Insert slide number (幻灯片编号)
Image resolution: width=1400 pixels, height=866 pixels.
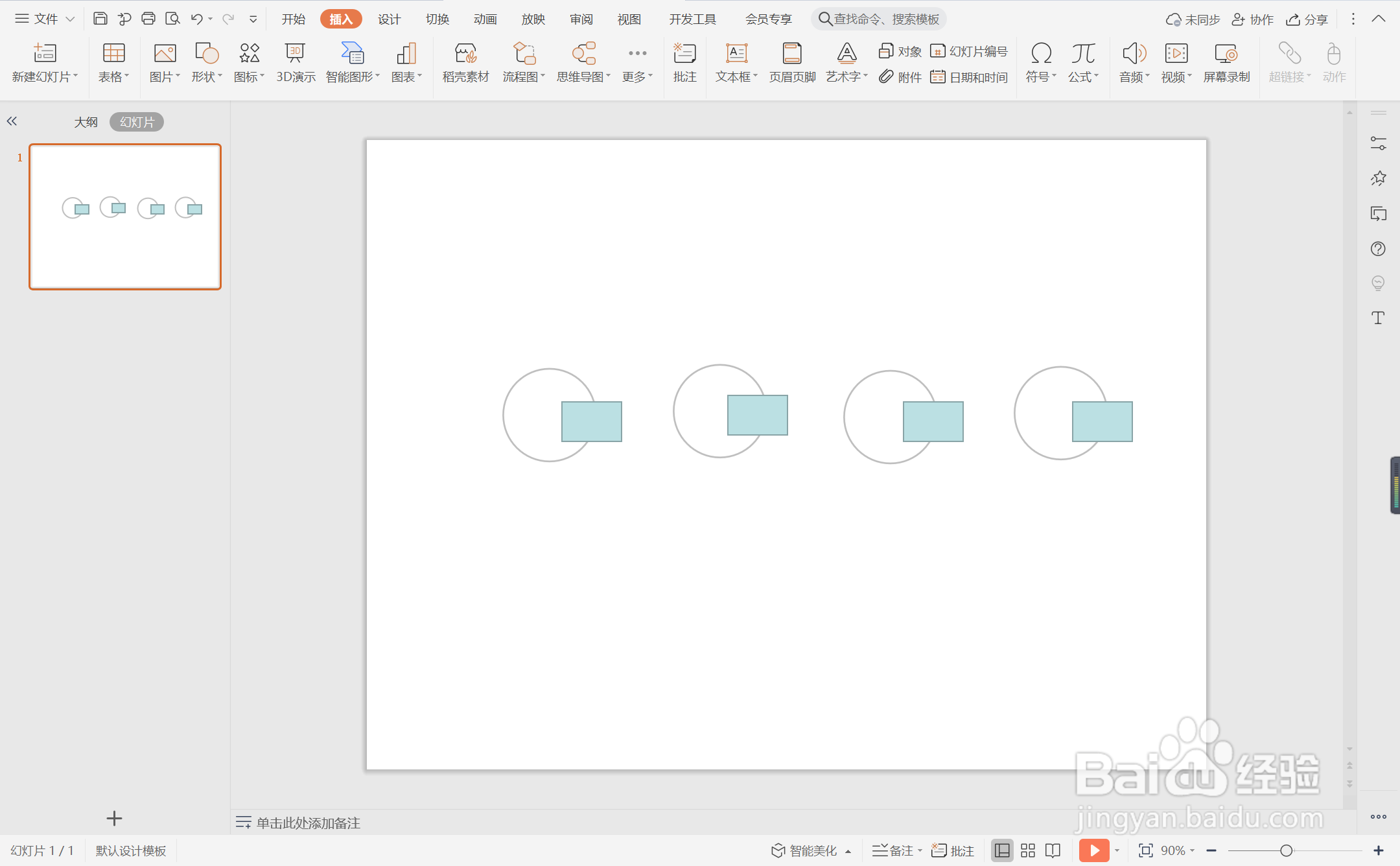pyautogui.click(x=969, y=51)
